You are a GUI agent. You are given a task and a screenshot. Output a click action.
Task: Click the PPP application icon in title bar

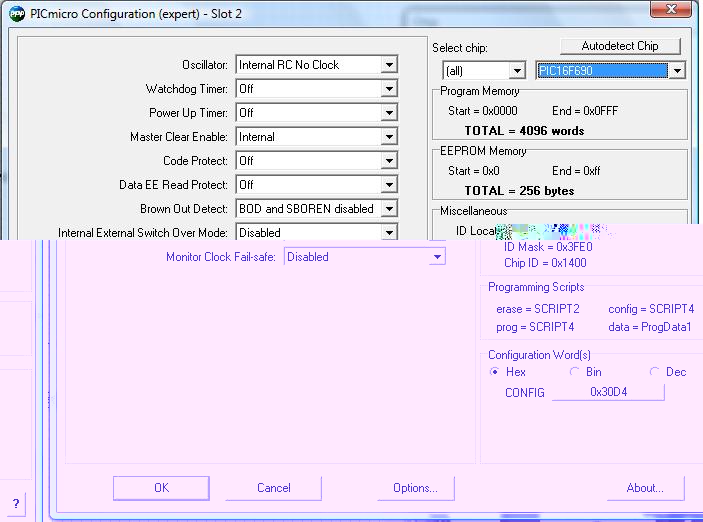click(x=17, y=14)
